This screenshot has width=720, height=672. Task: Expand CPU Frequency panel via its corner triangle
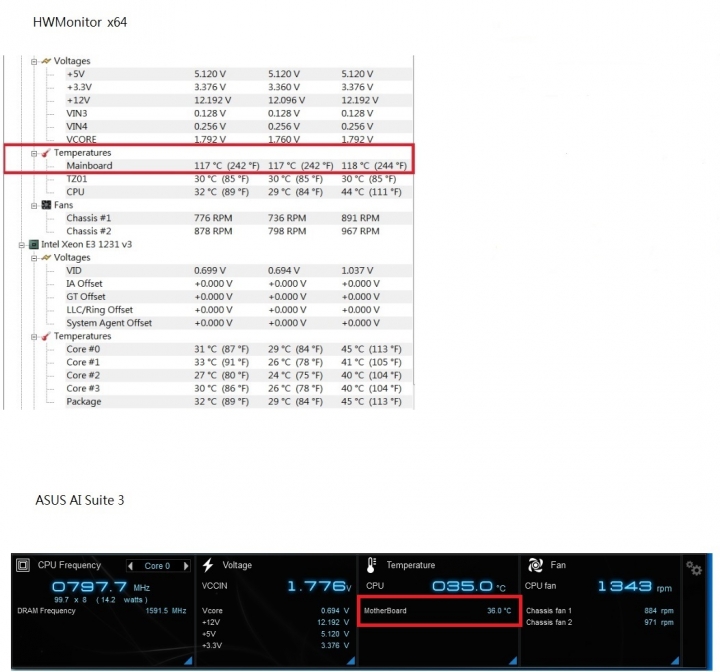(188, 661)
